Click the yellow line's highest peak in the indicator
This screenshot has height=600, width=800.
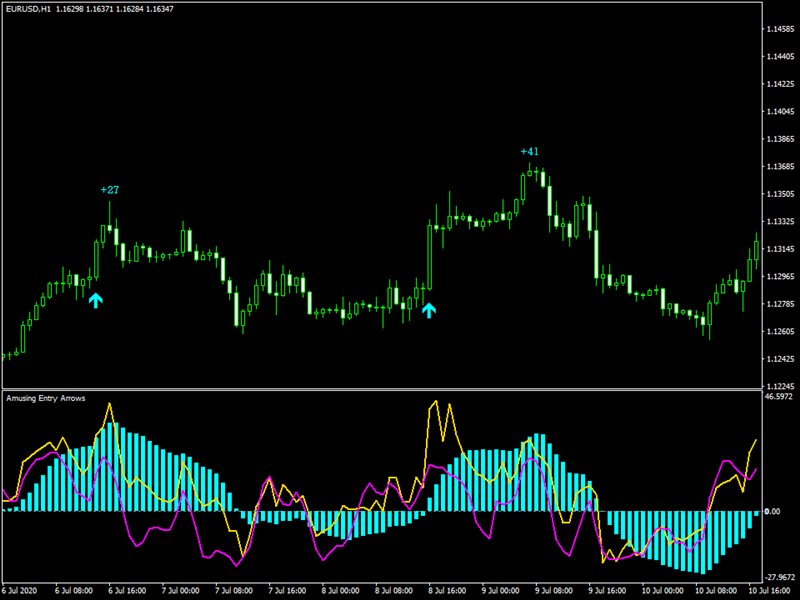pyautogui.click(x=435, y=402)
